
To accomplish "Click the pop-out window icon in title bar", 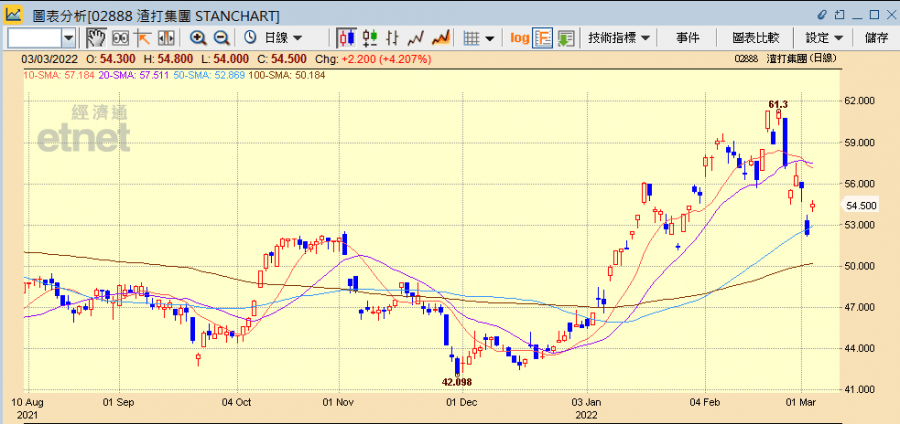I will (839, 14).
